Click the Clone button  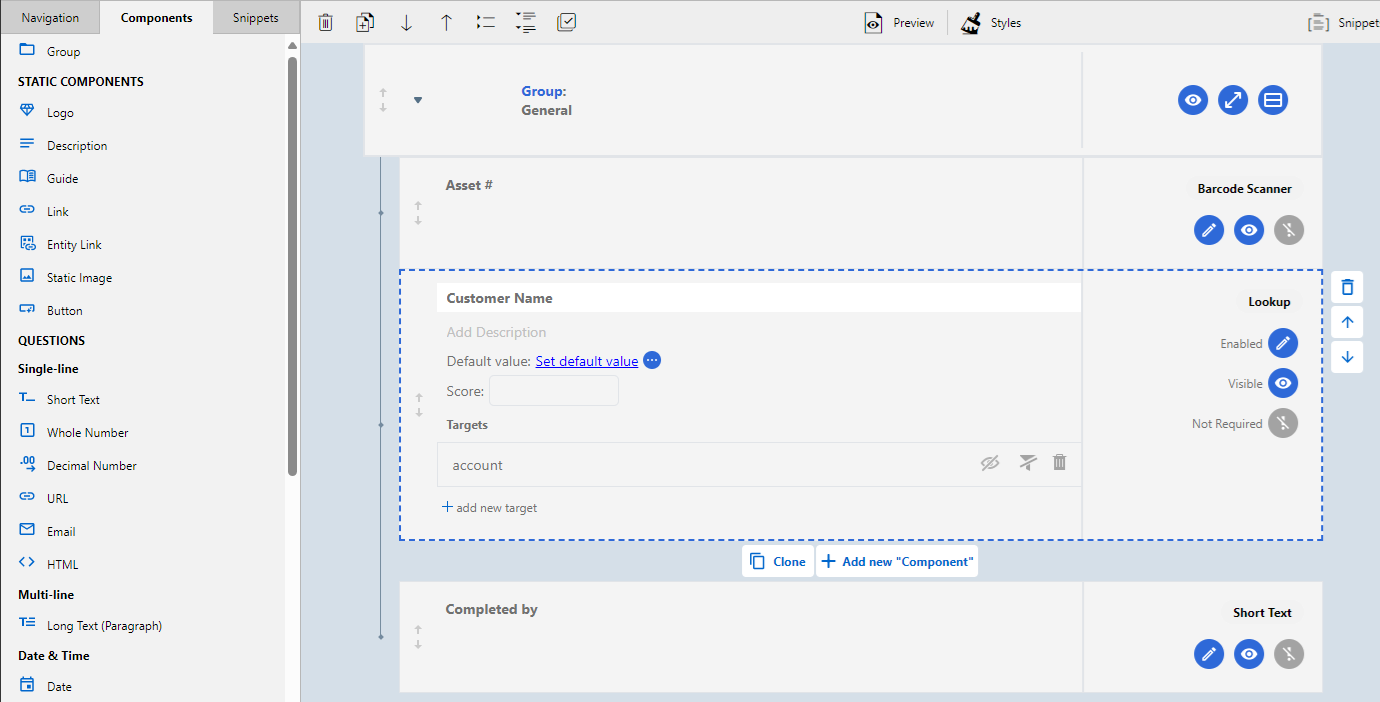tap(778, 561)
